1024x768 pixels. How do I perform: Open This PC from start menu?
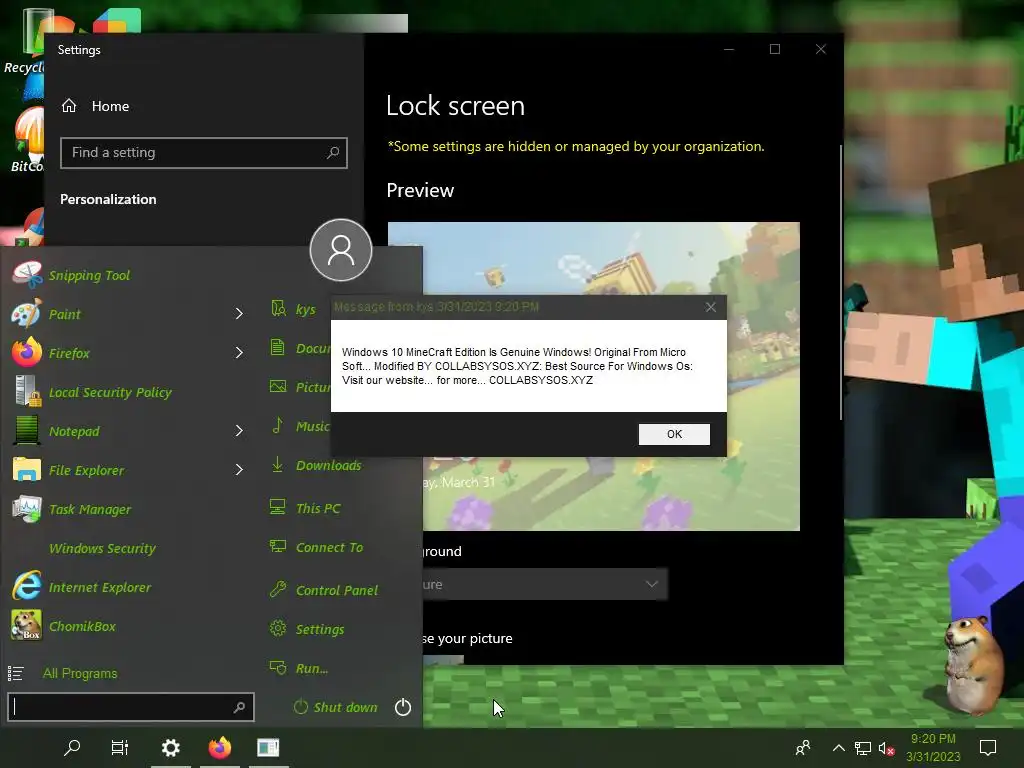306,508
